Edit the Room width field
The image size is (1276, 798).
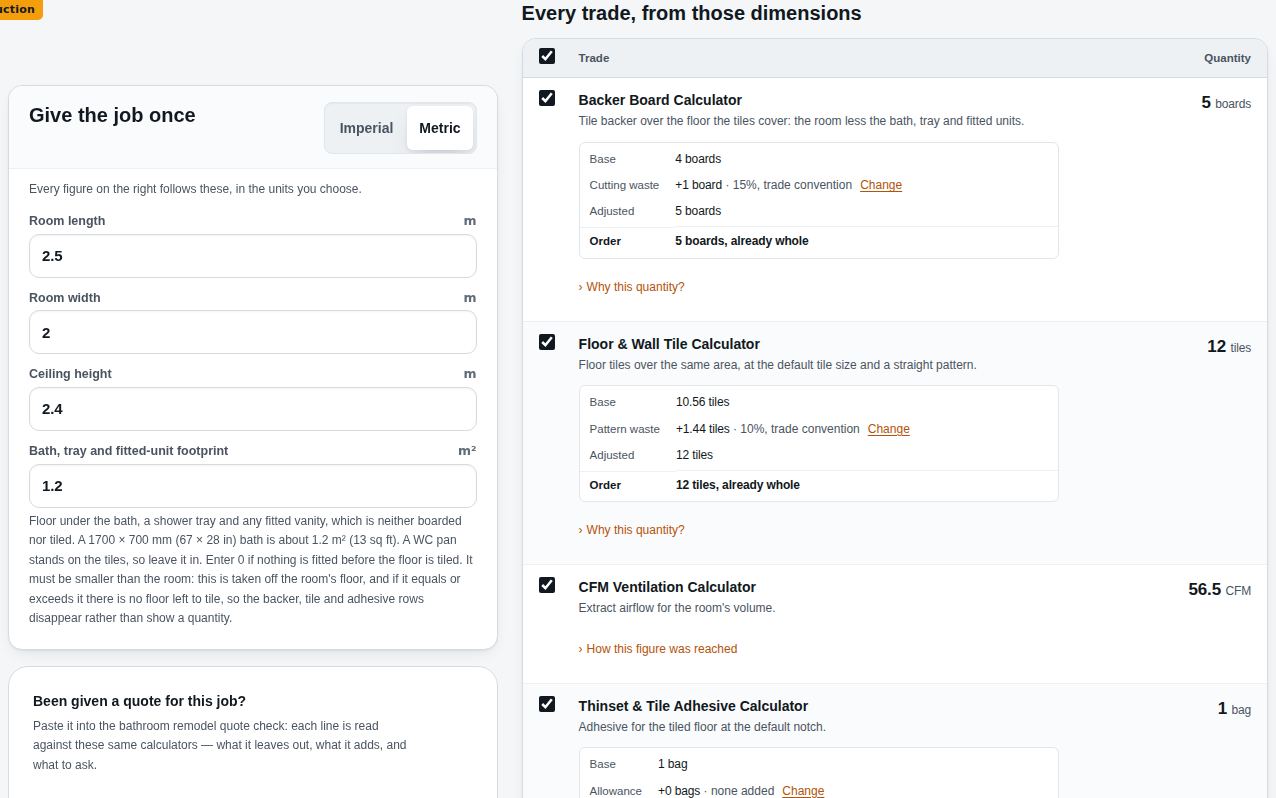click(x=253, y=332)
